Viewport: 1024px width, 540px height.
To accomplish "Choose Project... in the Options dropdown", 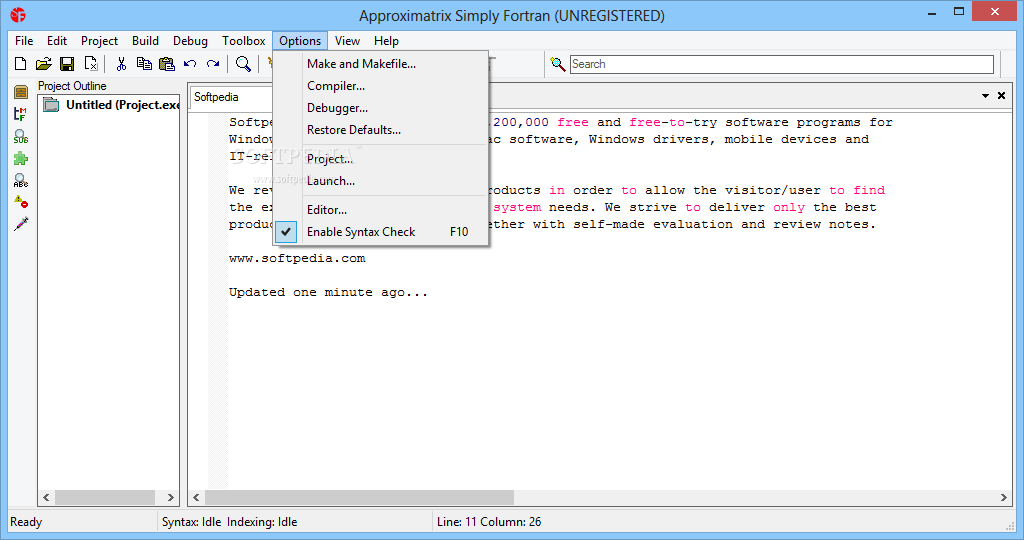I will click(x=381, y=159).
